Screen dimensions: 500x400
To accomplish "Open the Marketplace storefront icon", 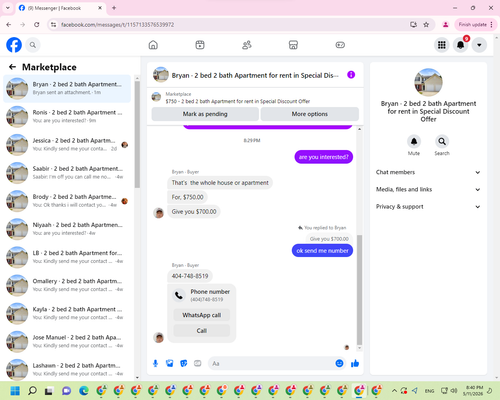I will coord(293,45).
